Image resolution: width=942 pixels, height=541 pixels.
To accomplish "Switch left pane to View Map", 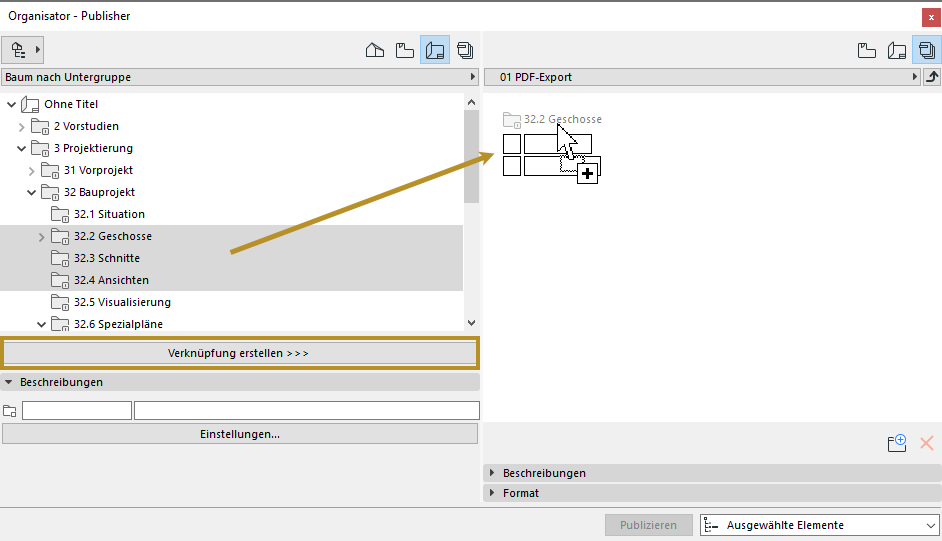I will tap(405, 50).
